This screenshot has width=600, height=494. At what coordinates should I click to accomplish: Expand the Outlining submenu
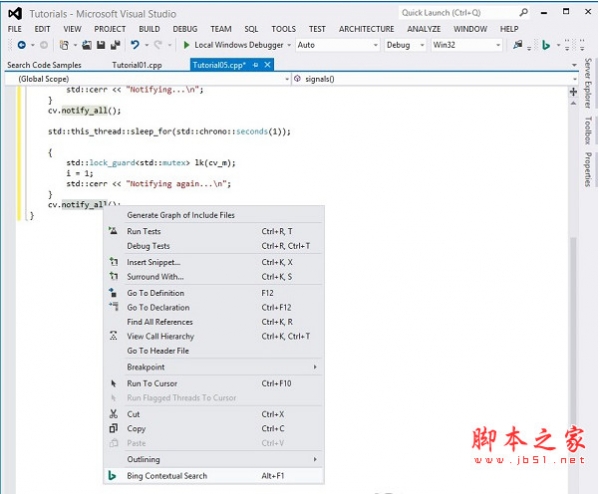(214, 460)
